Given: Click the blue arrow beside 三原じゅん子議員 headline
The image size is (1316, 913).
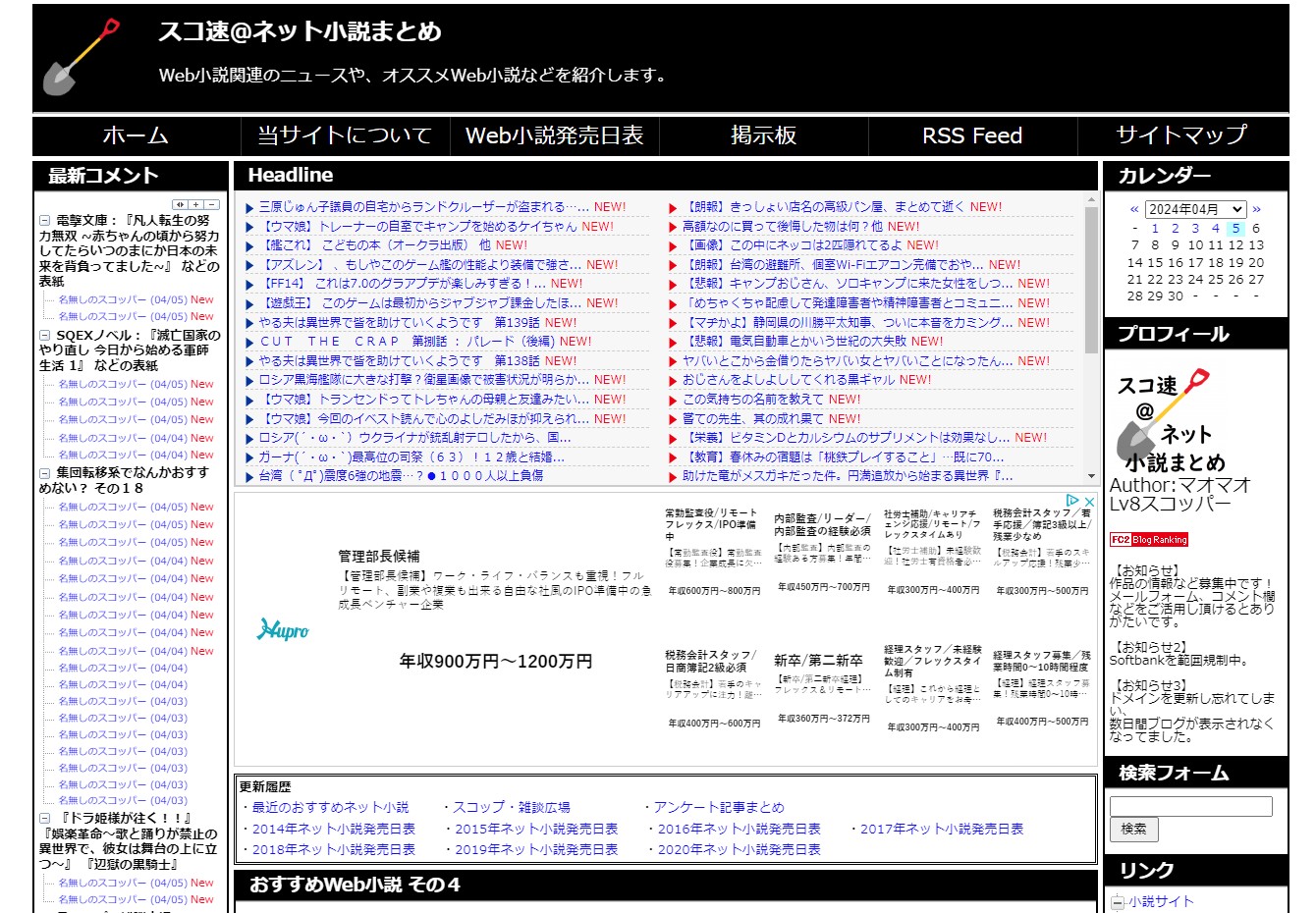Looking at the screenshot, I should click(249, 208).
